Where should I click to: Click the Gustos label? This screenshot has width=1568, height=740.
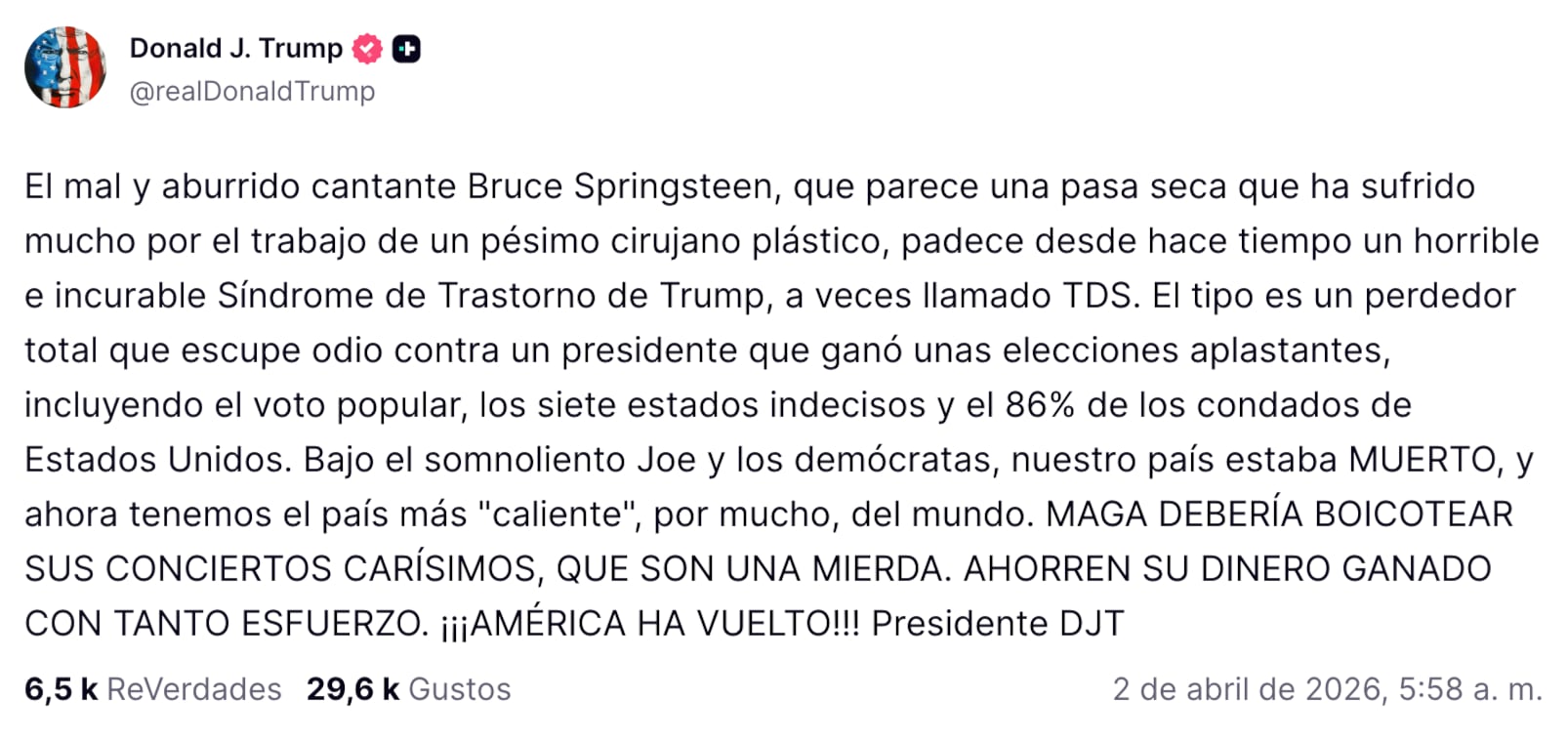click(463, 688)
